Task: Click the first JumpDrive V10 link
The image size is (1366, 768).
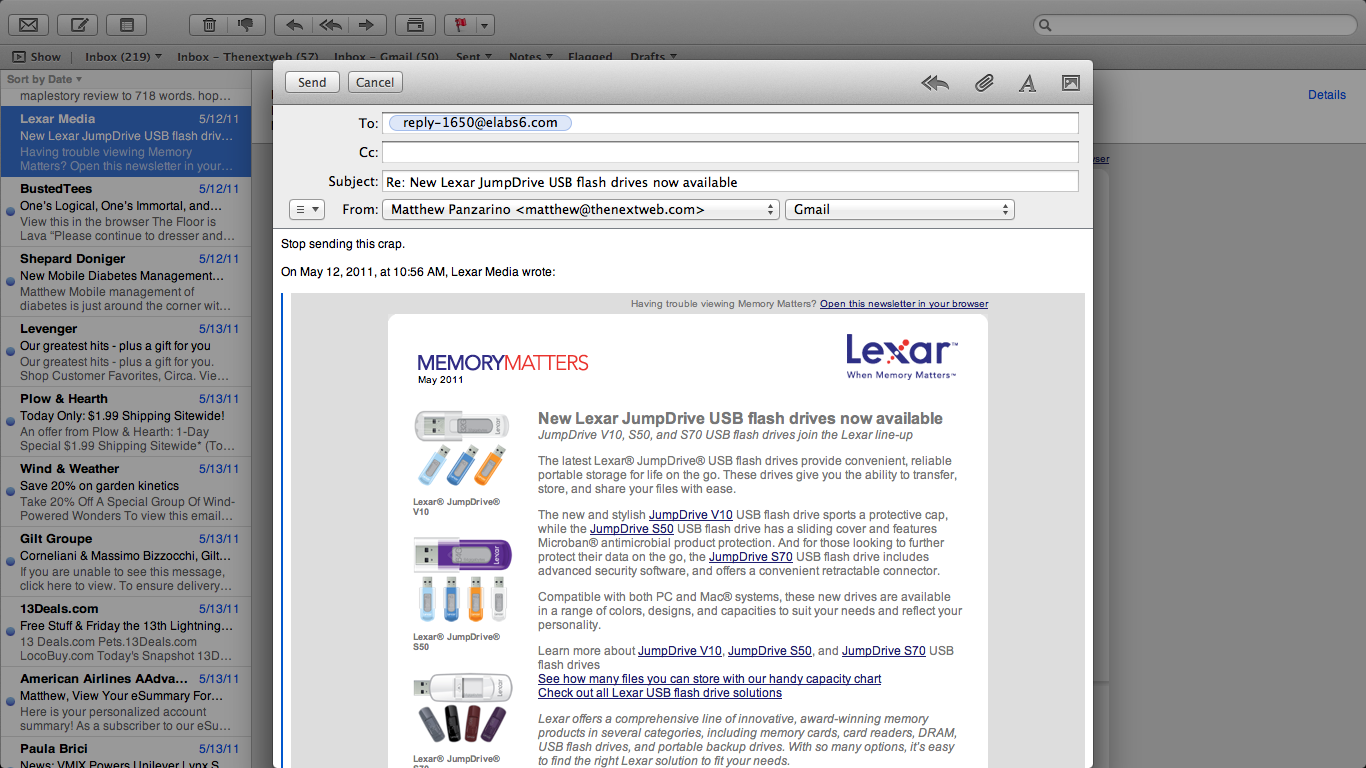Action: tap(691, 515)
